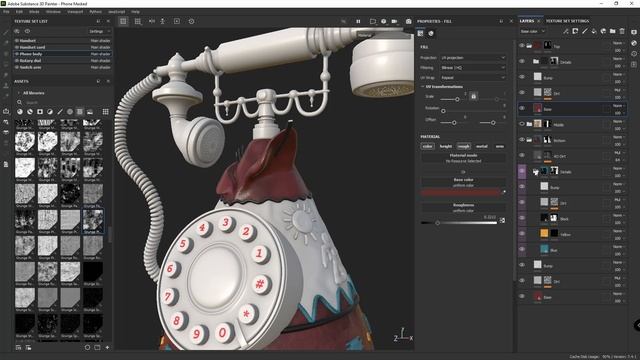Viewport: 640px width, 360px height.
Task: Open the File menu
Action: (x=6, y=12)
